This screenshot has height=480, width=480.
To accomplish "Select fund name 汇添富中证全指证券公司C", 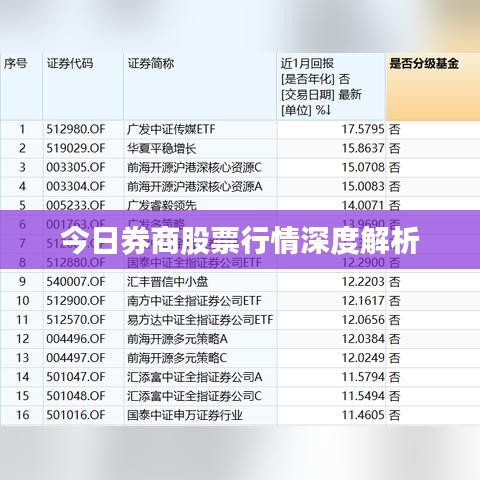I will pos(194,396).
